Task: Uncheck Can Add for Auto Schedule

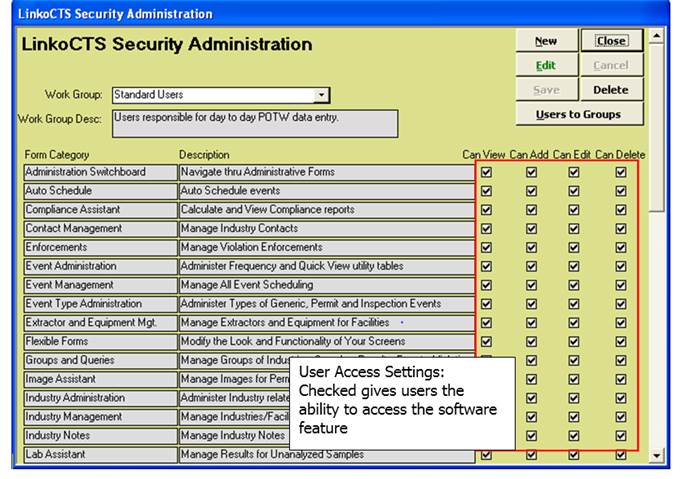Action: (531, 191)
